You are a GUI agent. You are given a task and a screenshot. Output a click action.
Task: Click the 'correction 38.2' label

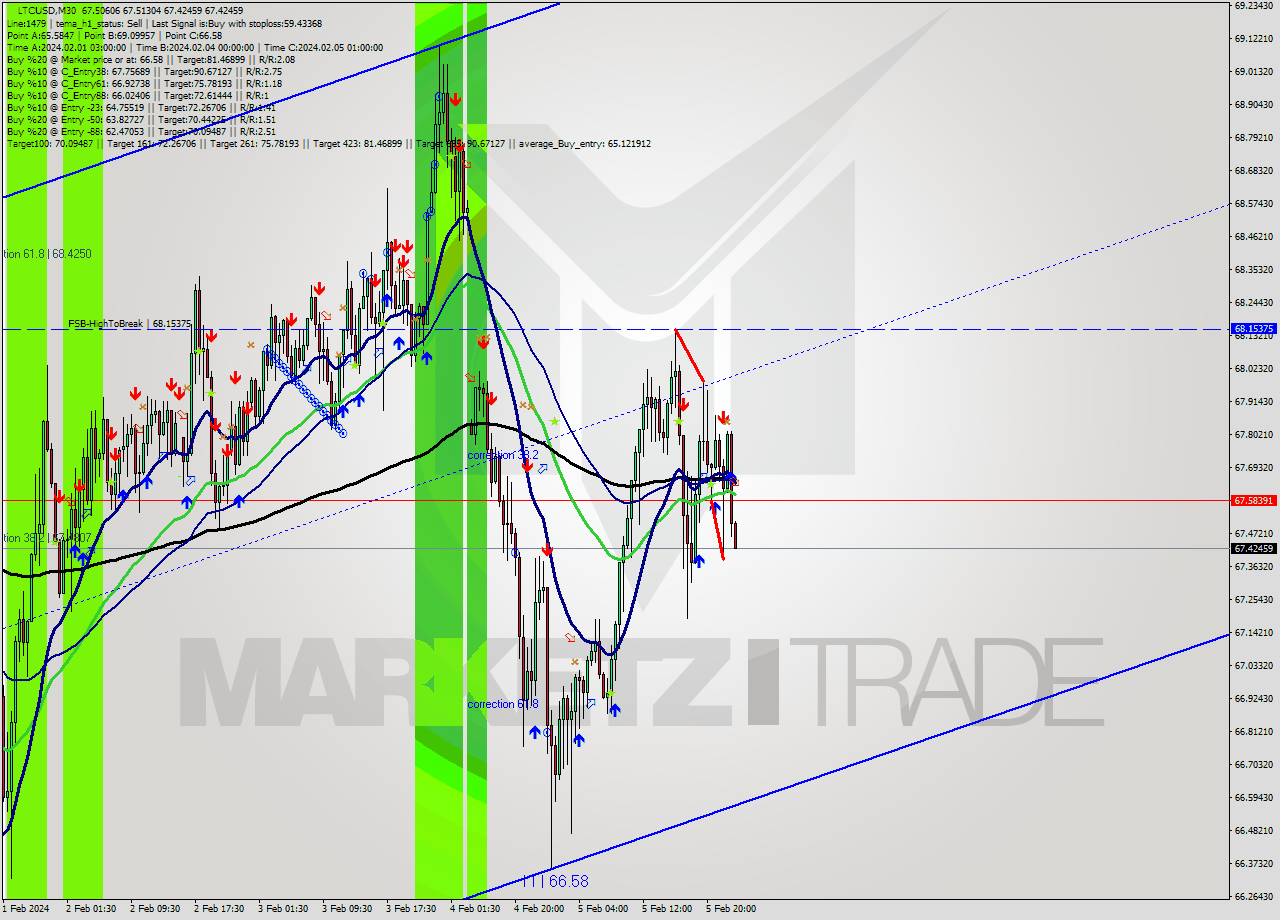[503, 455]
